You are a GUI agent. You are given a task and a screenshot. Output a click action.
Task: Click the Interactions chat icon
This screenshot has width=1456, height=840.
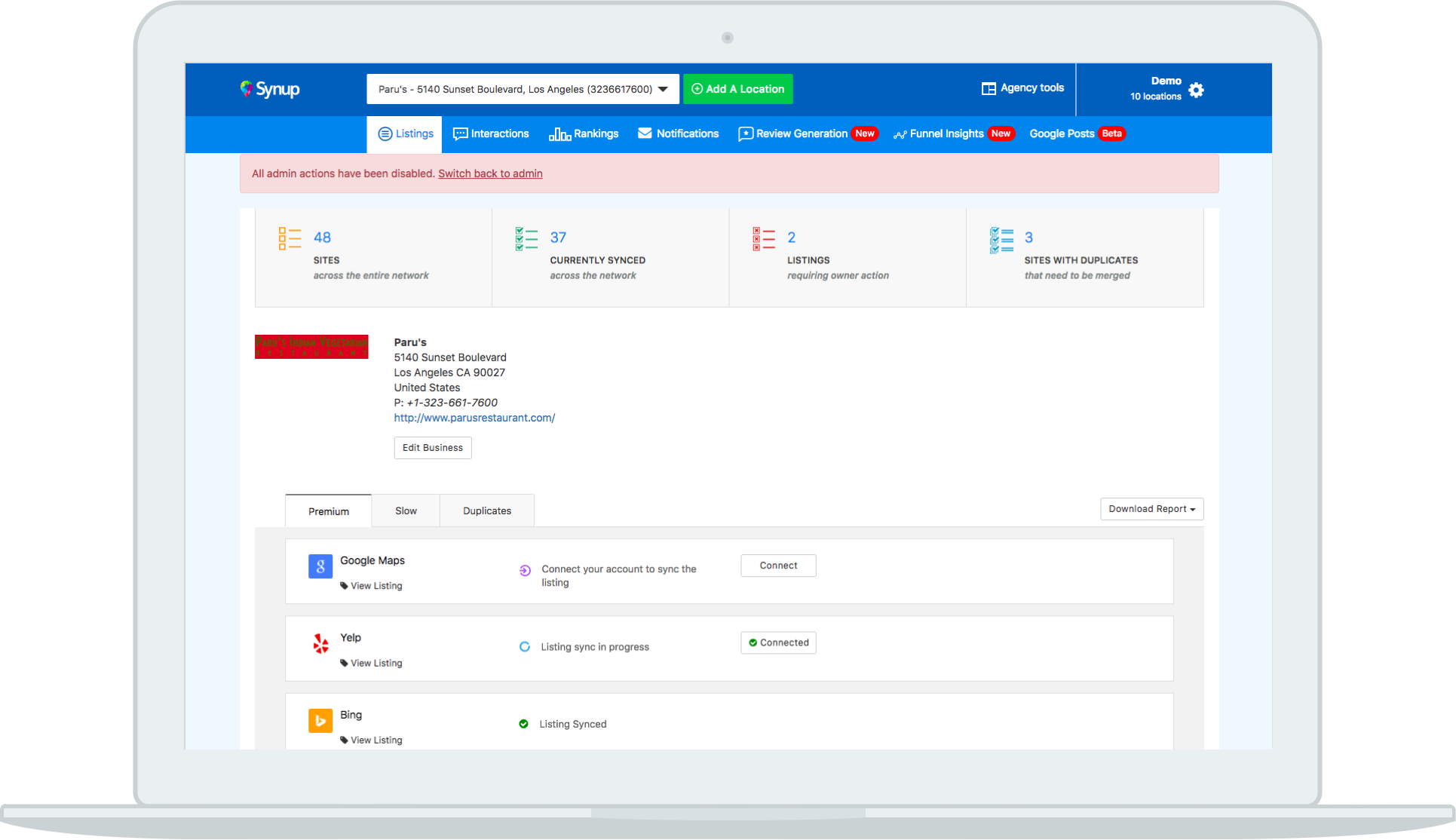click(x=460, y=133)
